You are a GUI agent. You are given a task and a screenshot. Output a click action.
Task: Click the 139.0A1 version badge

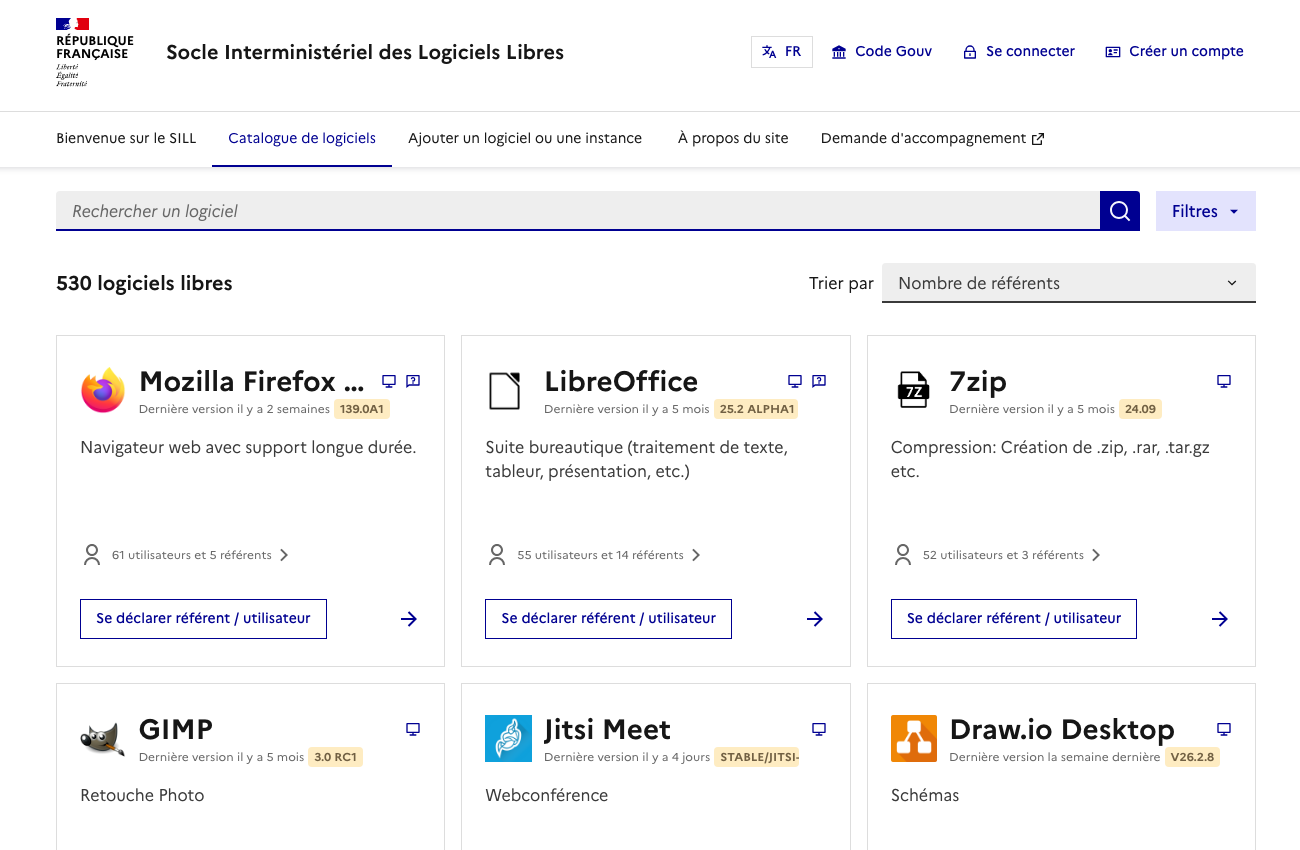click(363, 409)
